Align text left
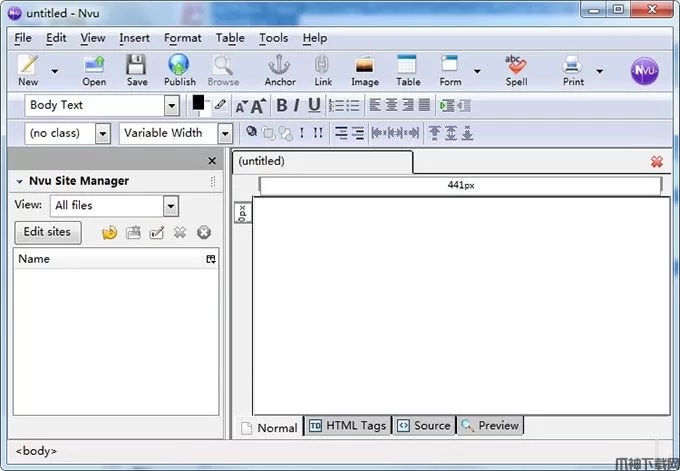 click(375, 105)
